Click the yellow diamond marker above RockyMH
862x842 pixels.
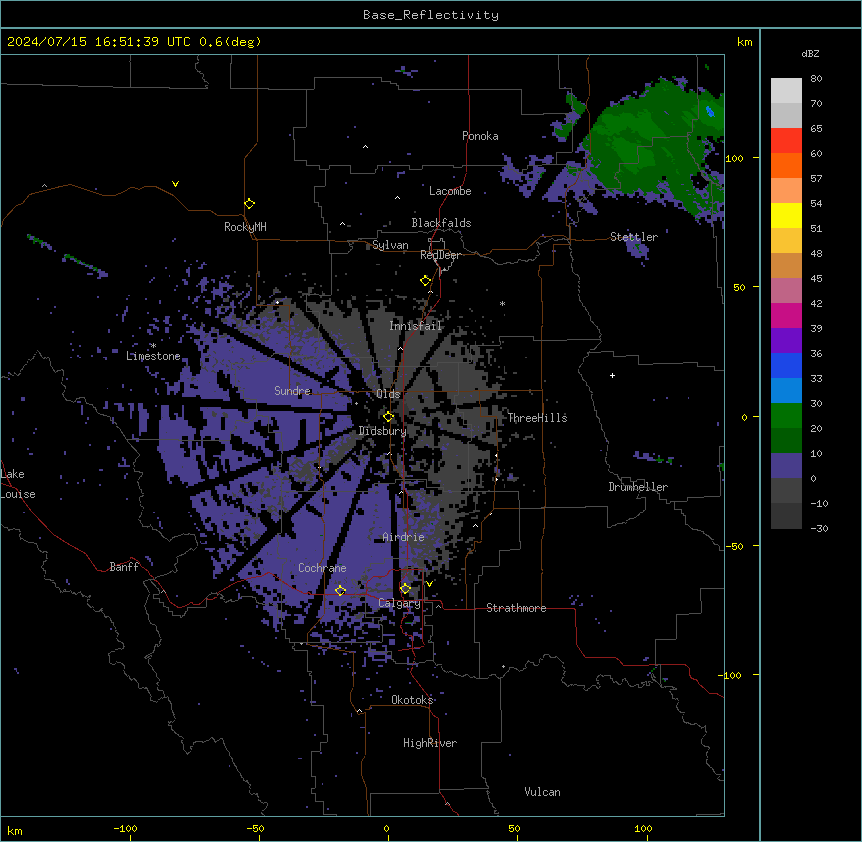click(249, 204)
